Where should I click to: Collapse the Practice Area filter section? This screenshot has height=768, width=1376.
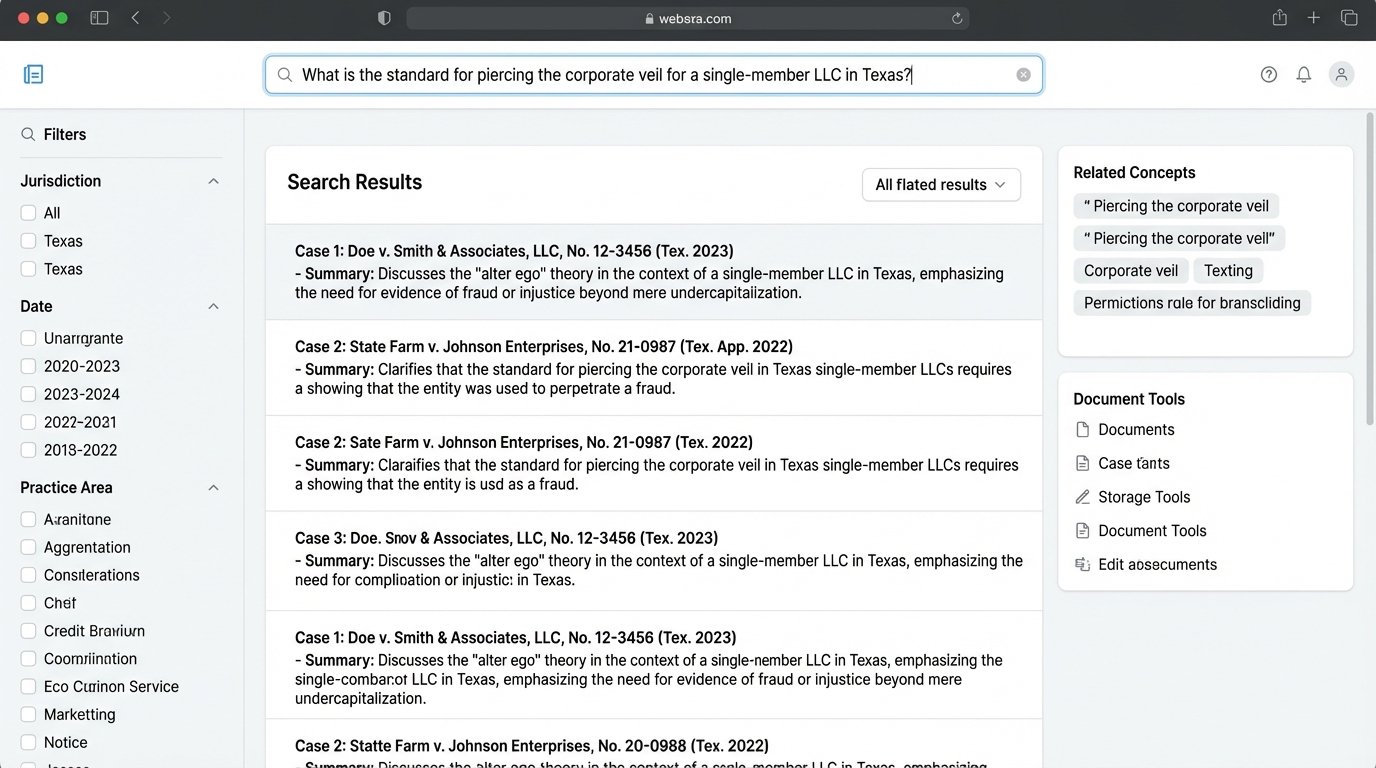(213, 488)
